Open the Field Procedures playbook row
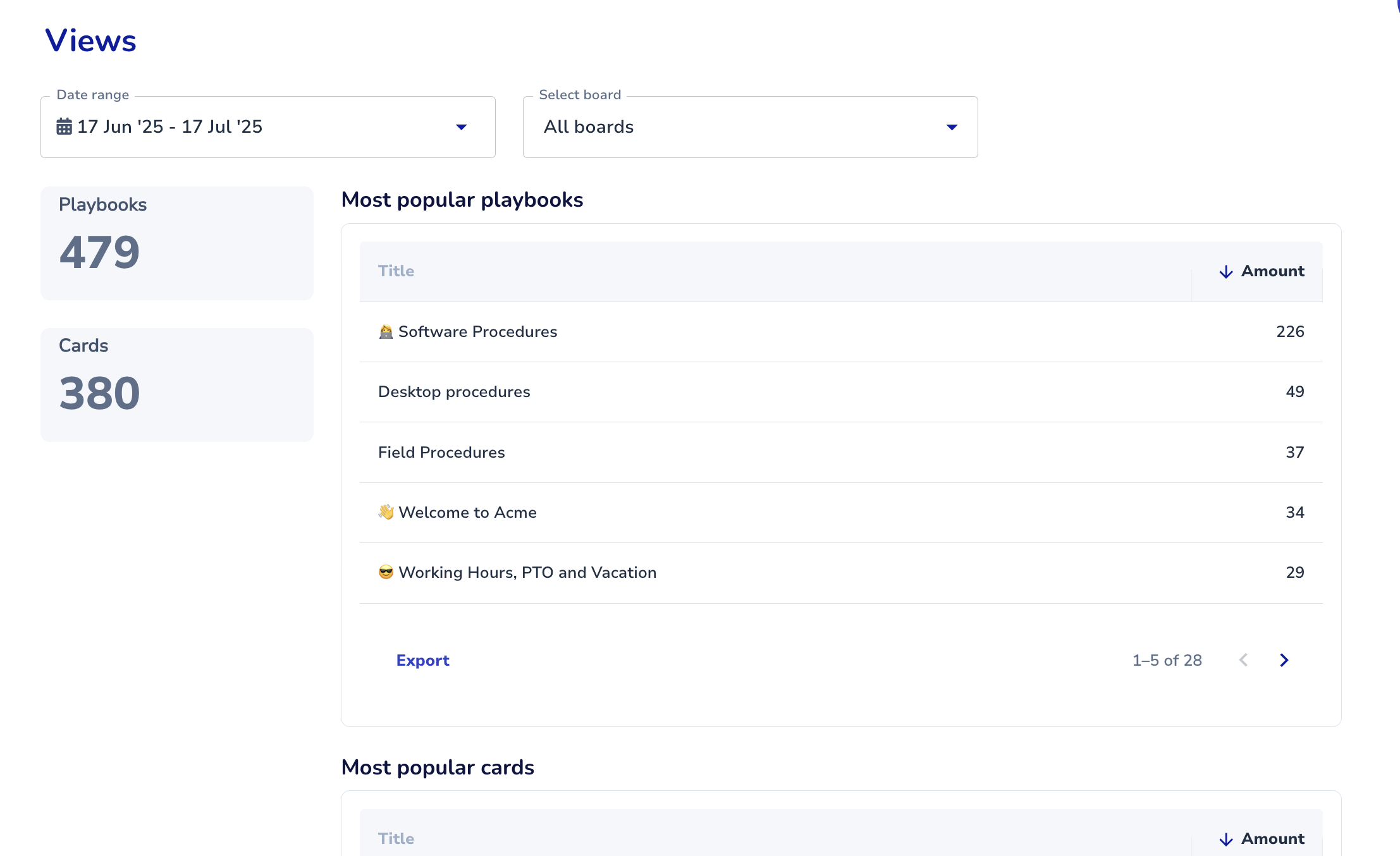The height and width of the screenshot is (856, 1400). (441, 453)
